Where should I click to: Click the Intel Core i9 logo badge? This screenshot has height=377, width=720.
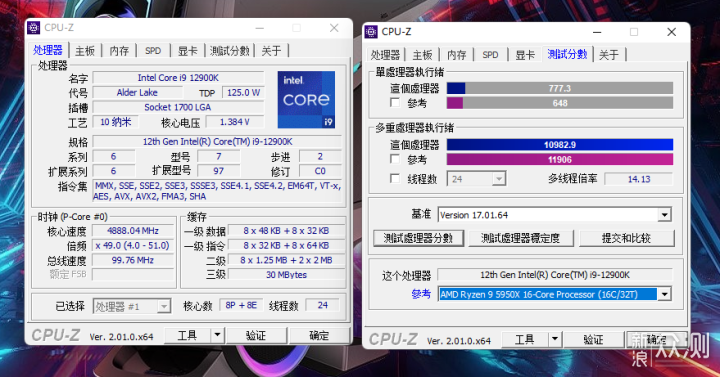tap(306, 100)
